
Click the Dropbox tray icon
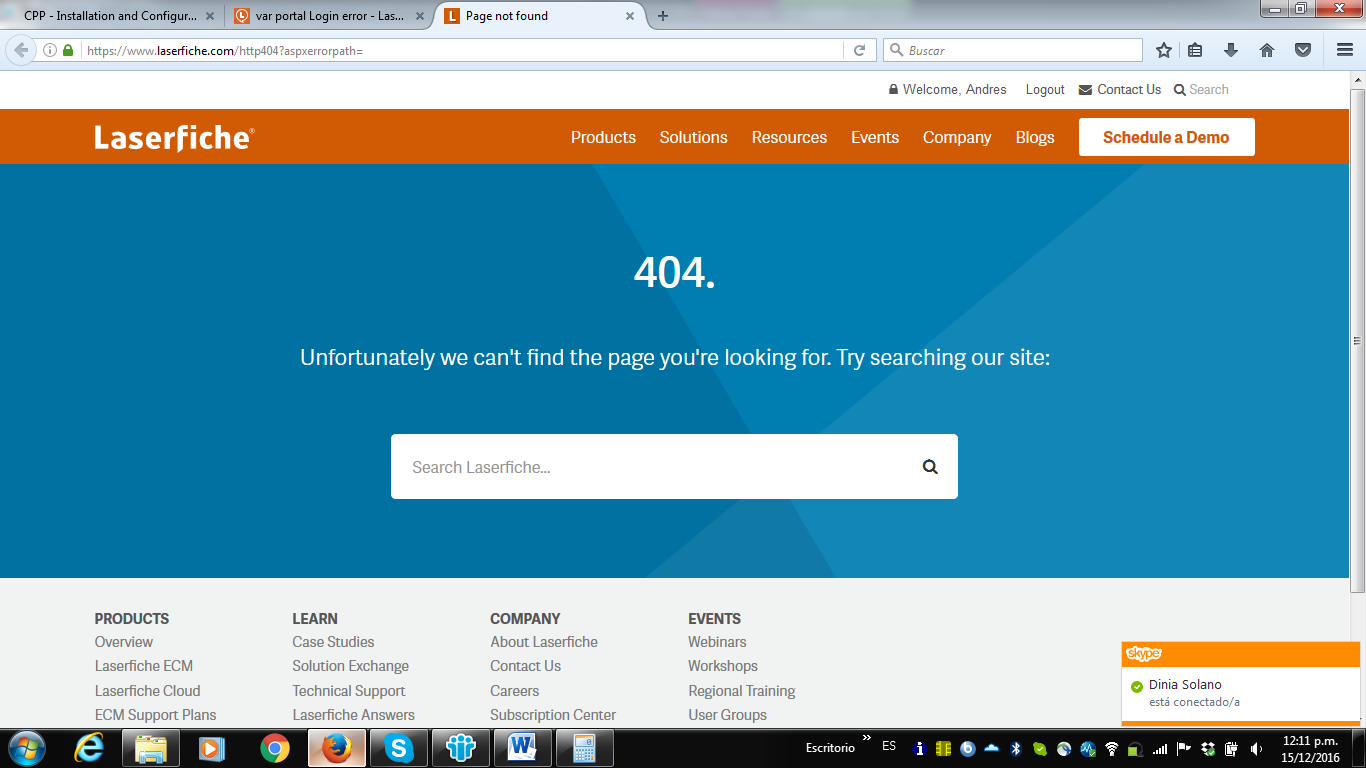pyautogui.click(x=1209, y=748)
